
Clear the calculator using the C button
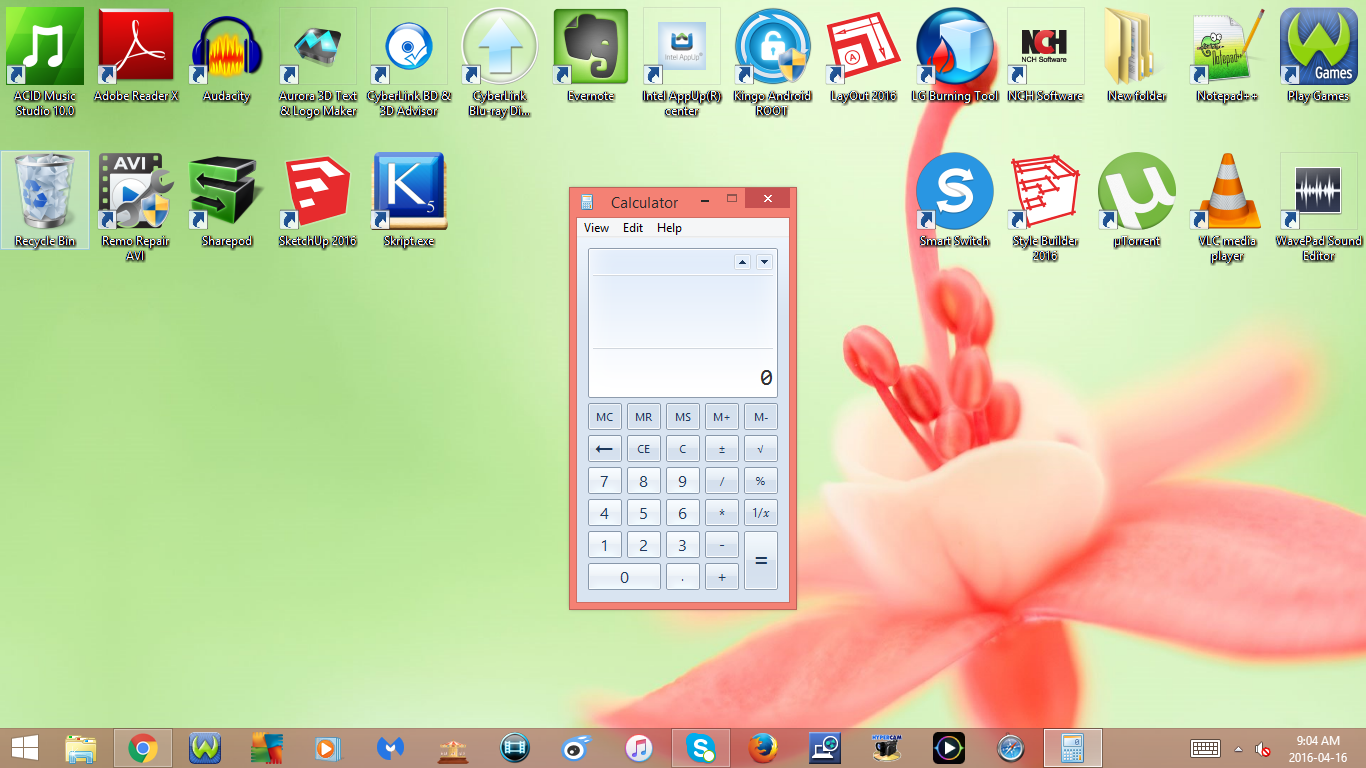pos(682,448)
